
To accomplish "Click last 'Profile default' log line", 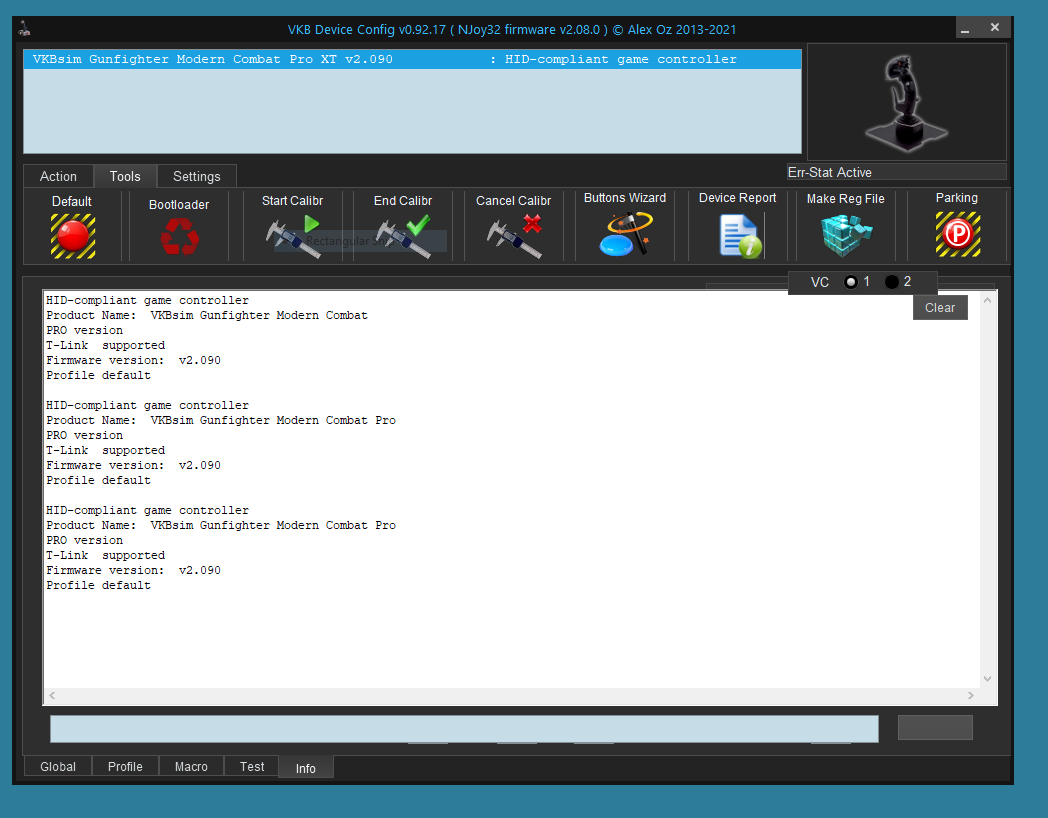I will point(98,585).
